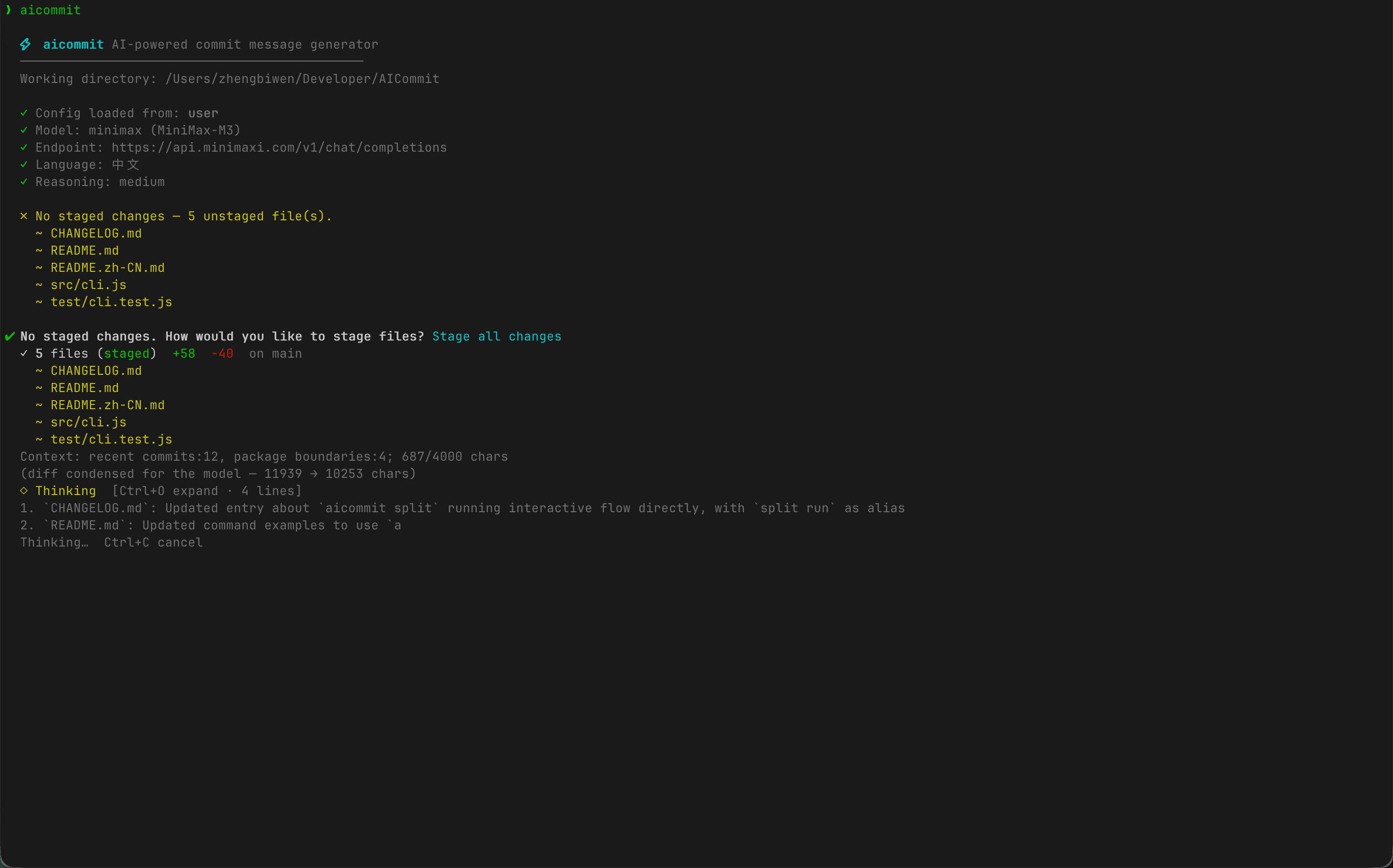Click the yellow X mark before the unstaged files warning
This screenshot has height=868, width=1393.
tap(23, 217)
